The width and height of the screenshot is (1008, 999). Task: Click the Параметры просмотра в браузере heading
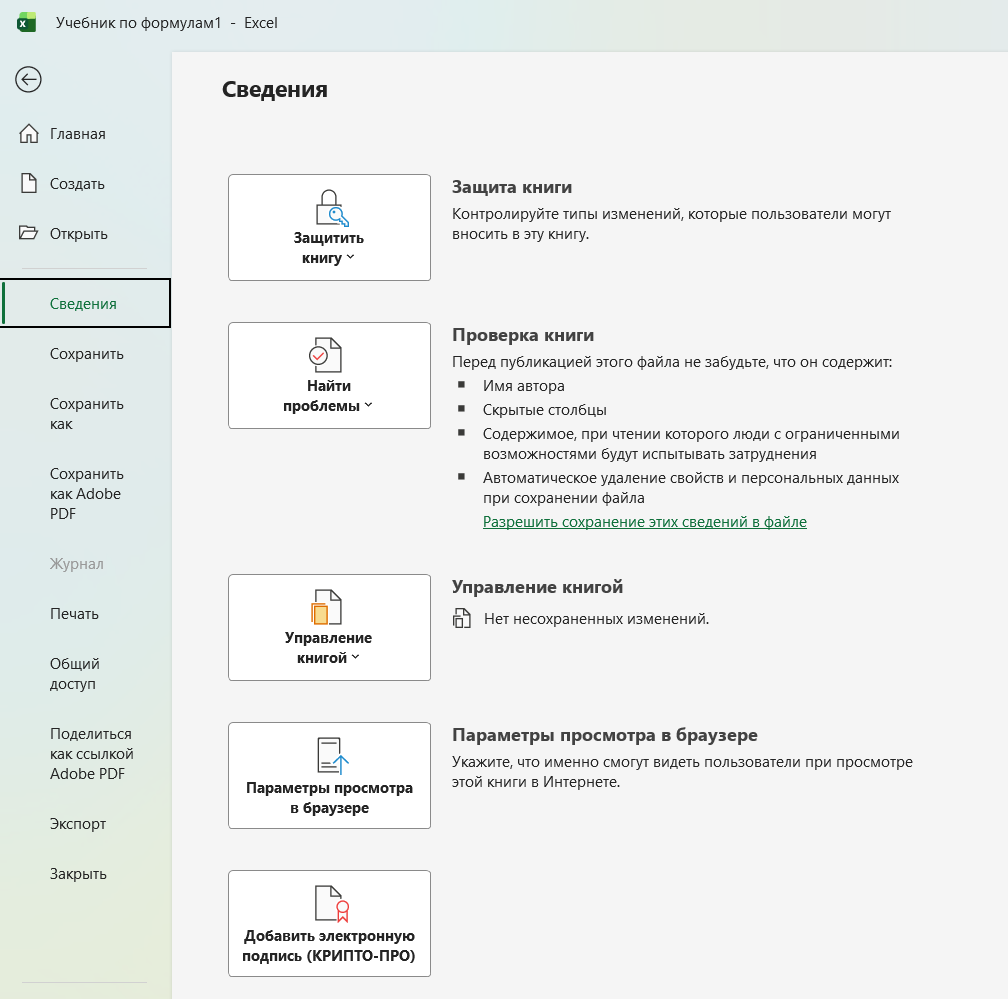[604, 735]
